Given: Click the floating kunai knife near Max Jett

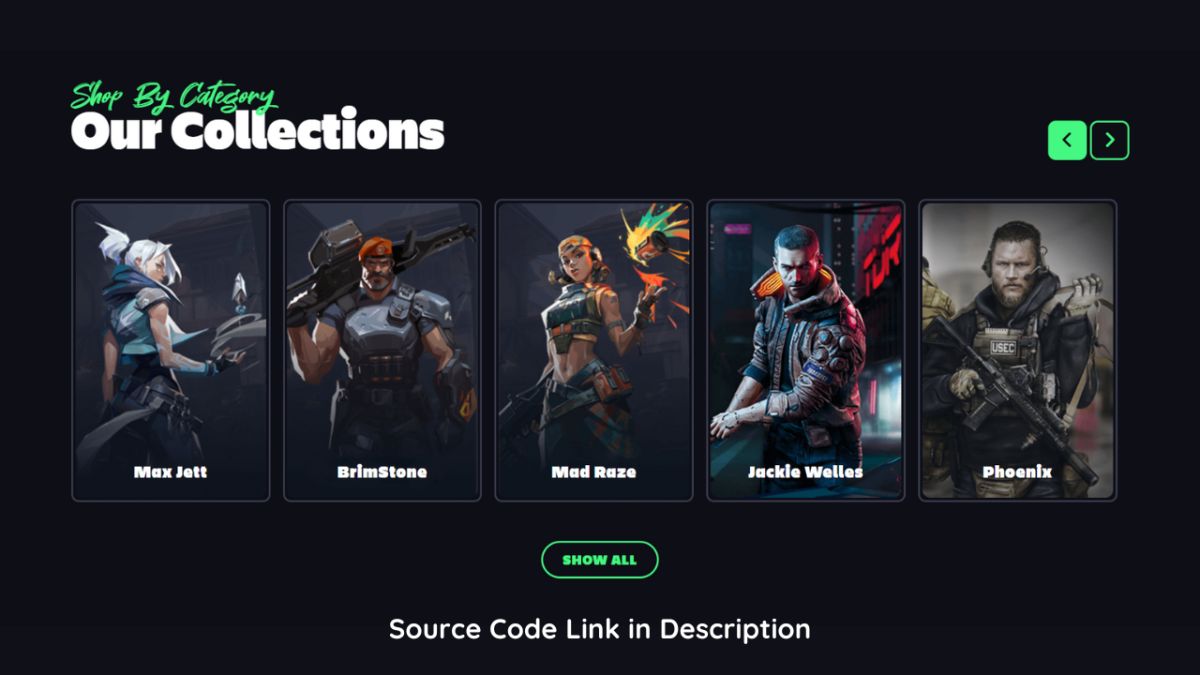Looking at the screenshot, I should tap(238, 290).
